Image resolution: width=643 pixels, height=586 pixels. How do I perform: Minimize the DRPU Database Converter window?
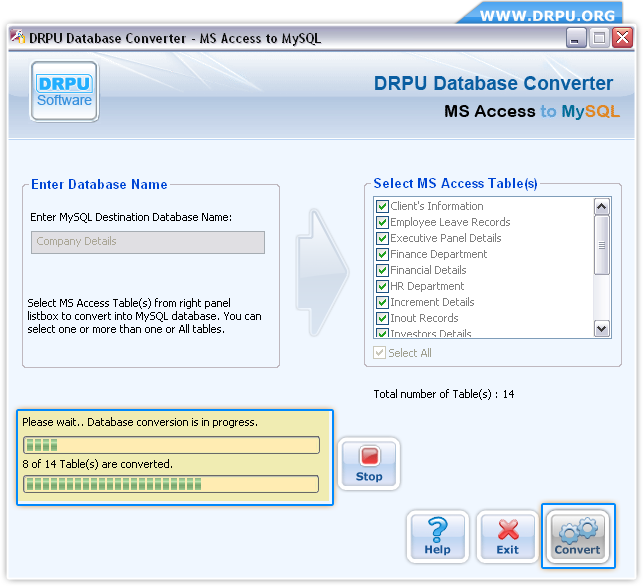(x=575, y=38)
